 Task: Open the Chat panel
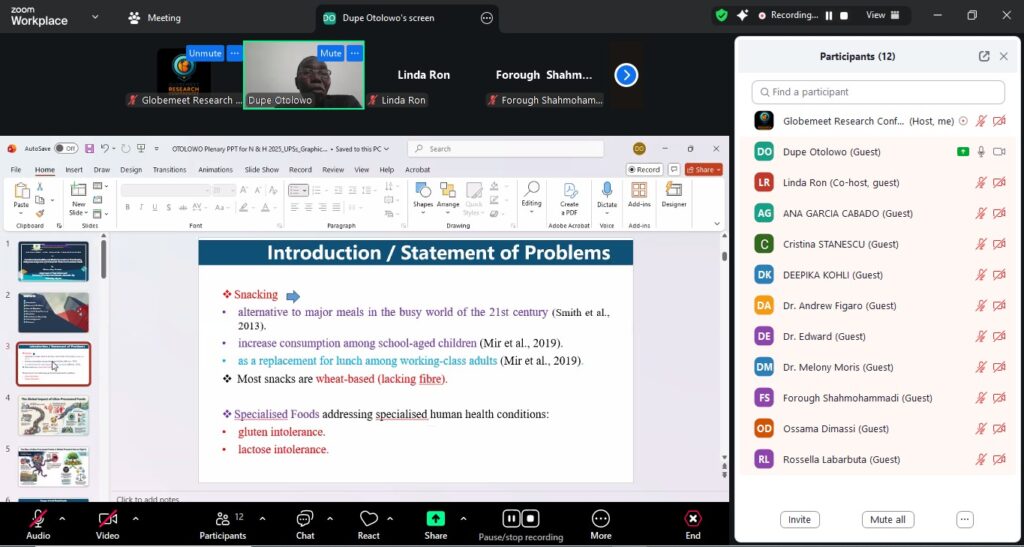[305, 519]
